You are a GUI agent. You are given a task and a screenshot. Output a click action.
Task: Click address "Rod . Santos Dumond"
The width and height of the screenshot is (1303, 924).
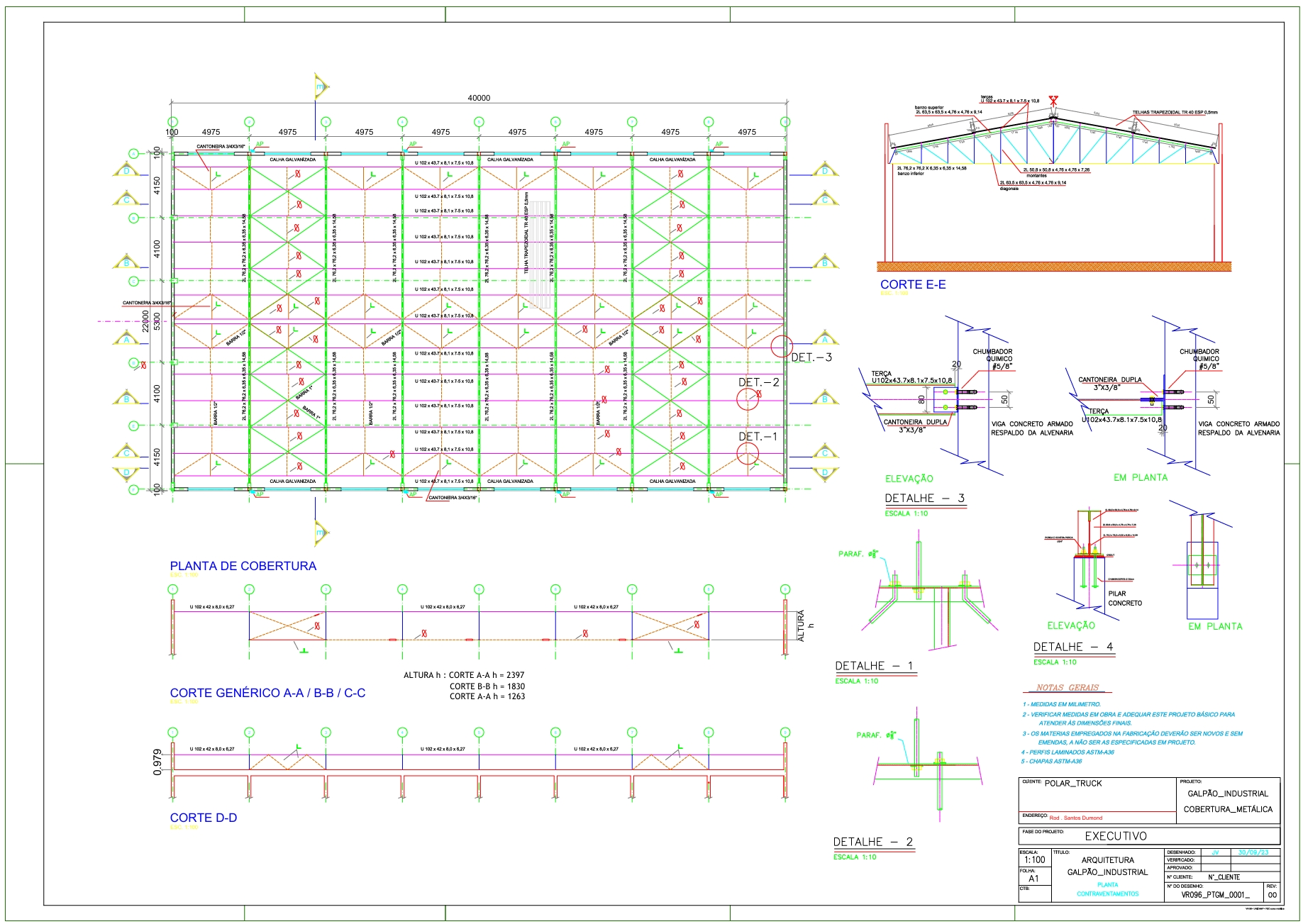pos(1076,818)
